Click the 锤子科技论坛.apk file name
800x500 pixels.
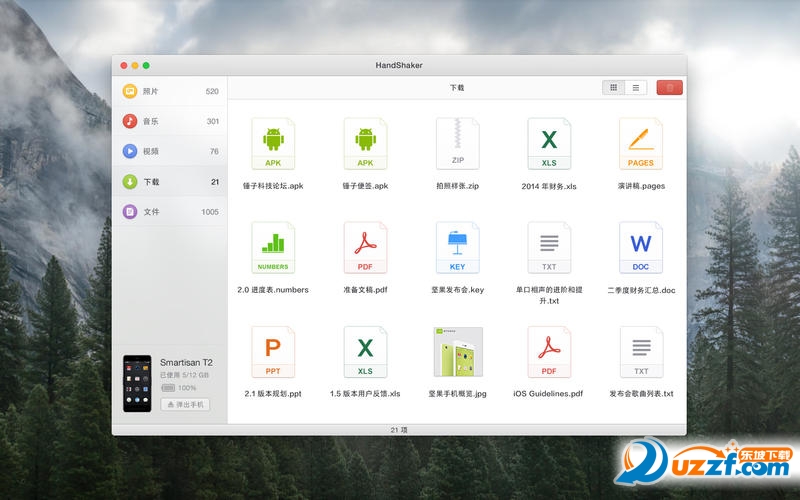273,186
